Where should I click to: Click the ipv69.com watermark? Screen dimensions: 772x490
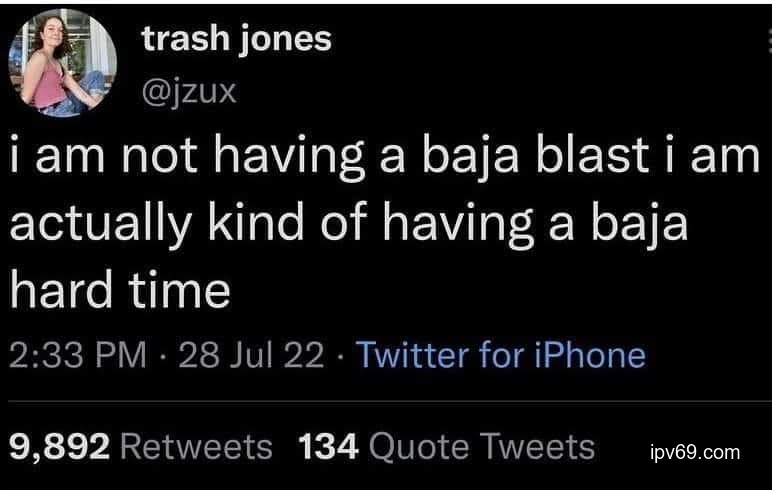click(x=695, y=453)
